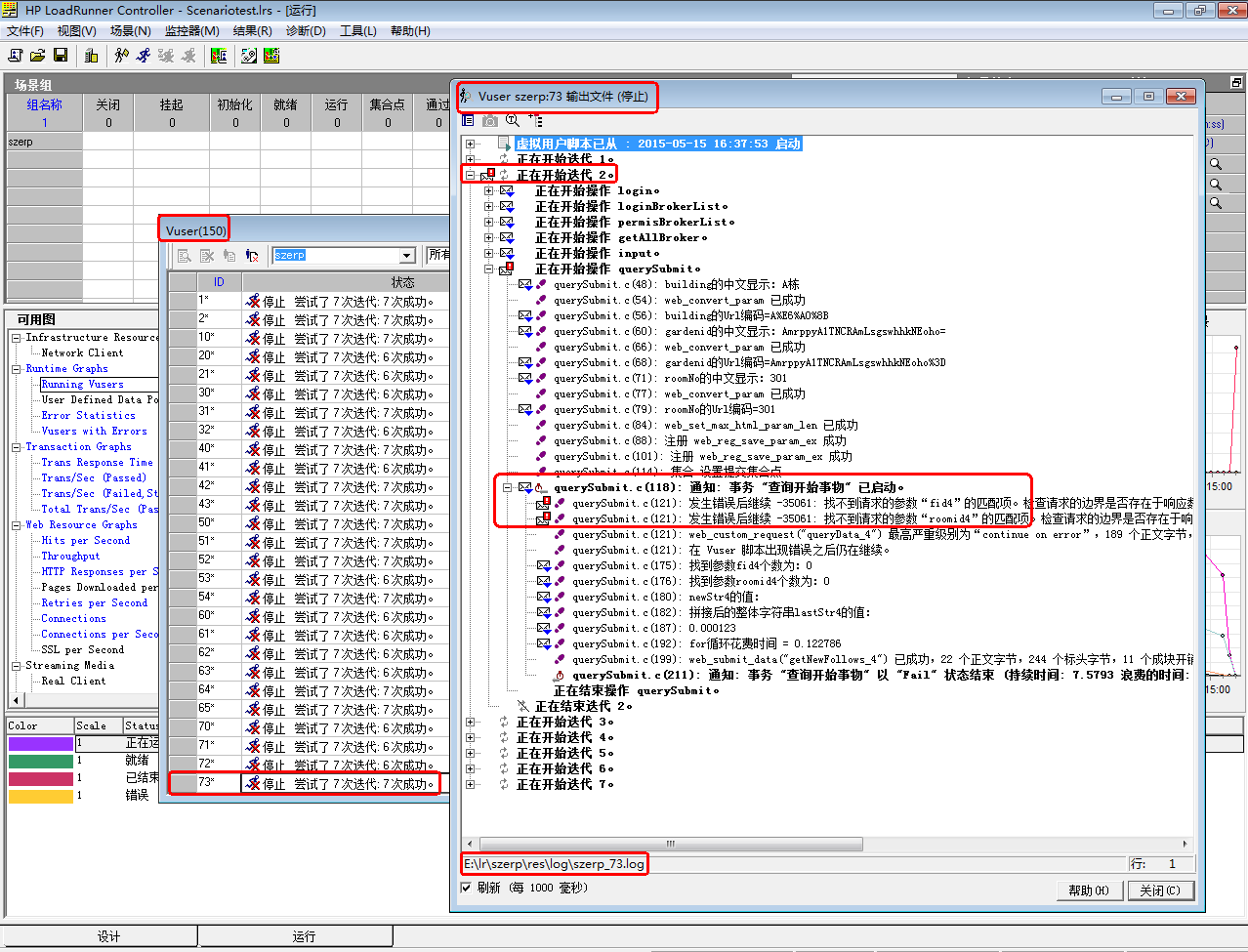Click the expand-tree icon in output window toolbar
The width and height of the screenshot is (1248, 952).
point(535,120)
